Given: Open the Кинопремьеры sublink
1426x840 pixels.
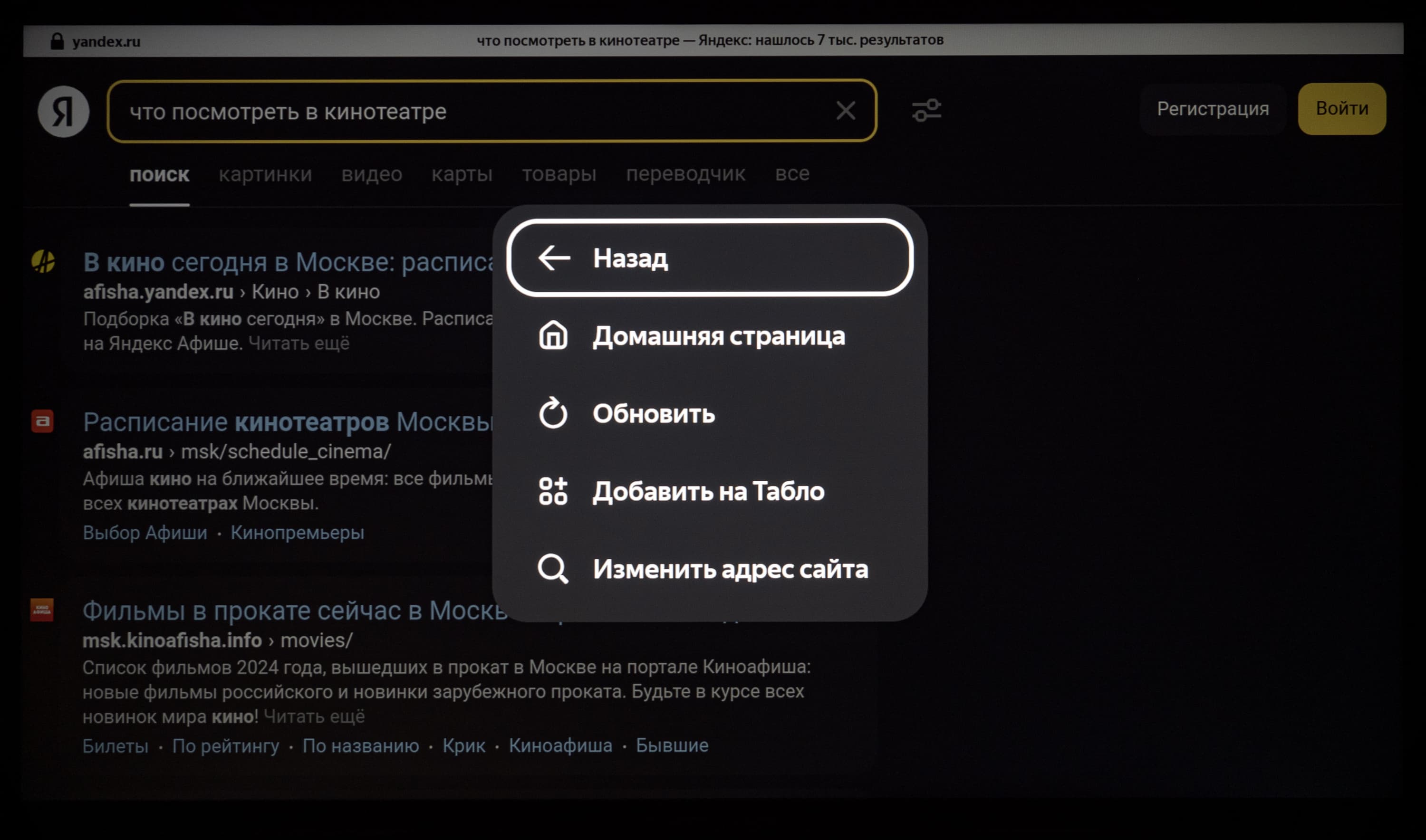Looking at the screenshot, I should pos(297,533).
